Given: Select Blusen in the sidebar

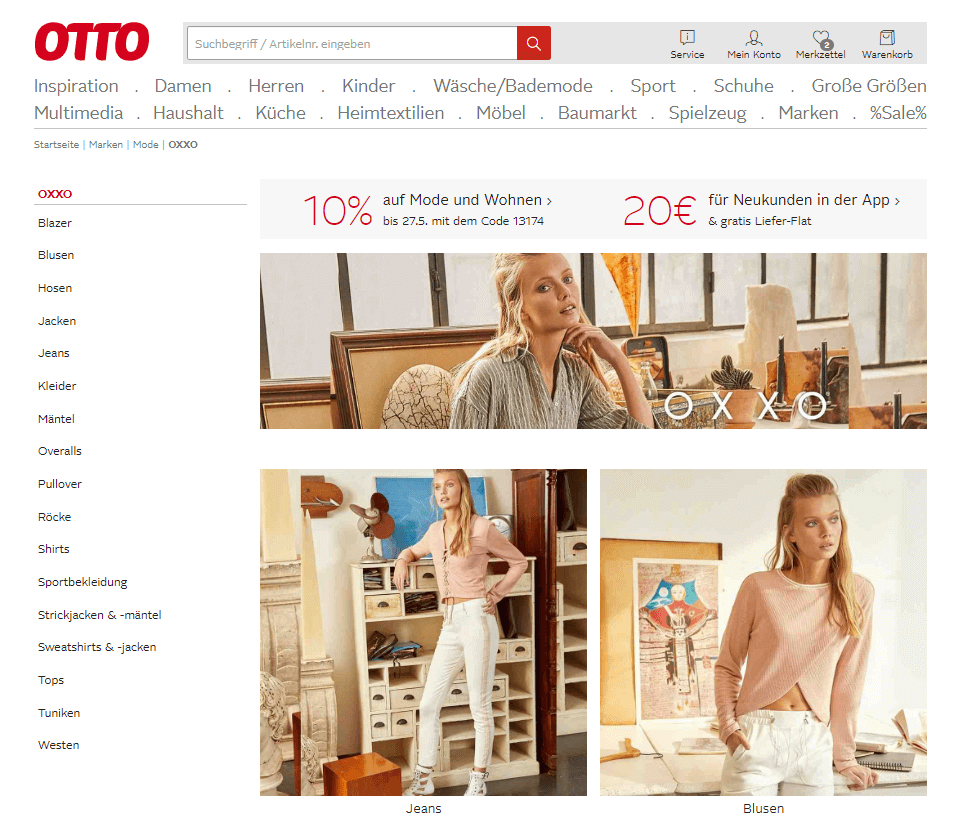Looking at the screenshot, I should 56,255.
